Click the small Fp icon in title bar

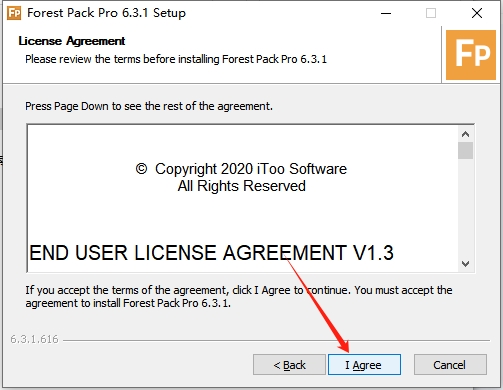click(14, 13)
